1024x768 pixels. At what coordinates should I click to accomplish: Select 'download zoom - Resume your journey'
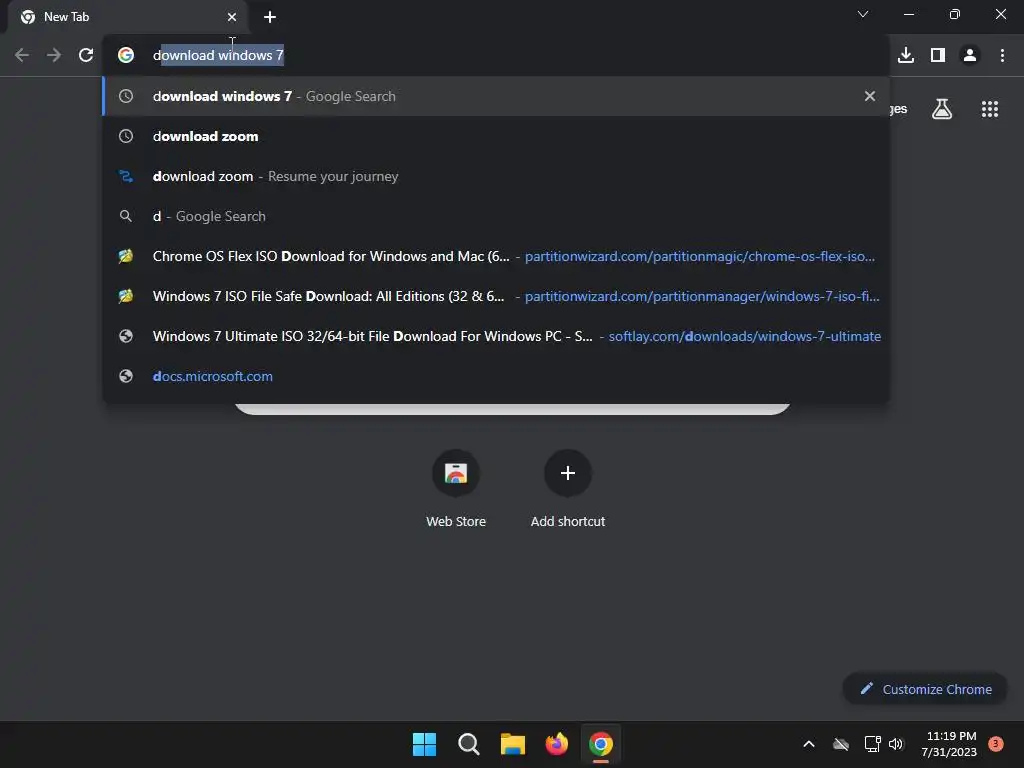click(x=496, y=176)
